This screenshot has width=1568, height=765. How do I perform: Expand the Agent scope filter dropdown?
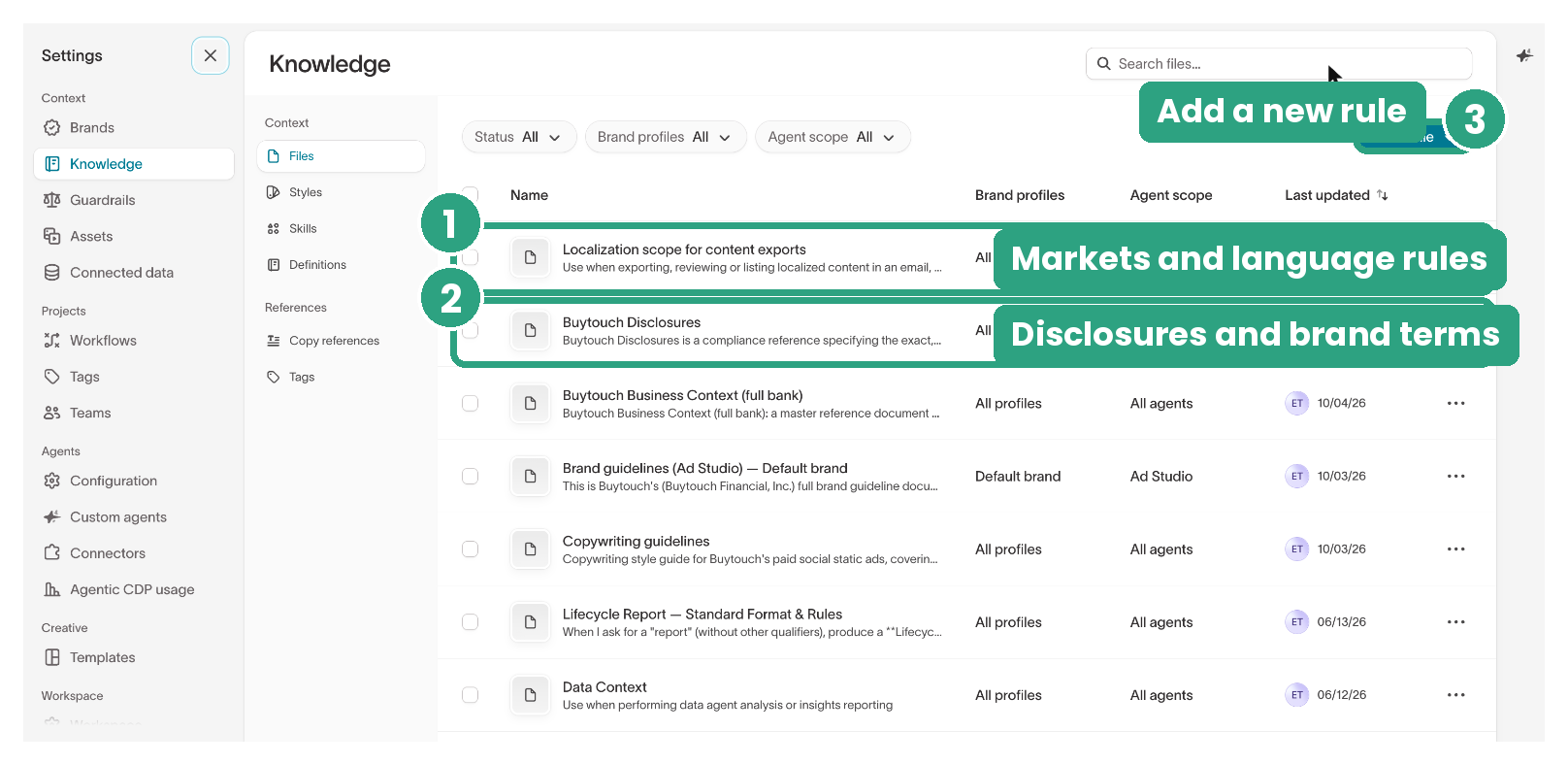tap(833, 137)
